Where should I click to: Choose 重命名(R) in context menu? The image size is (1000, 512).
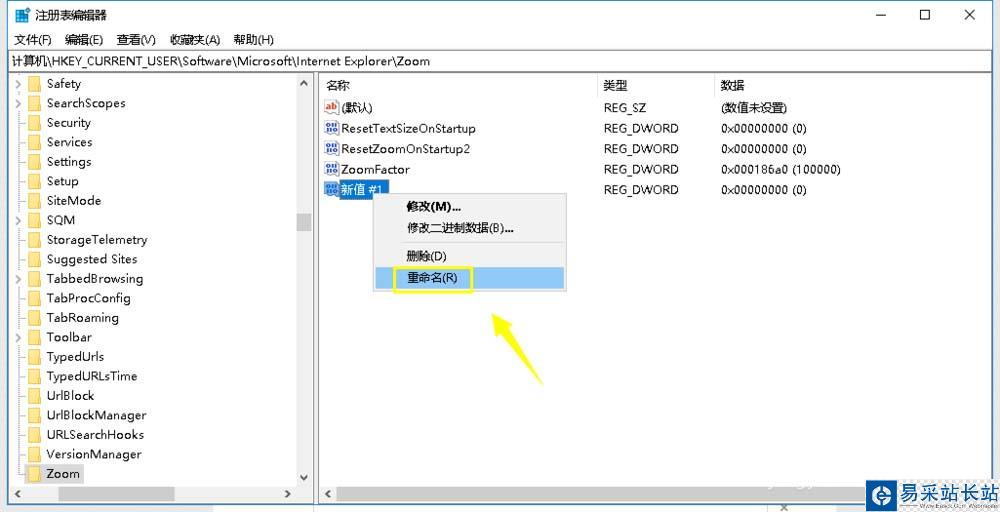(x=469, y=278)
